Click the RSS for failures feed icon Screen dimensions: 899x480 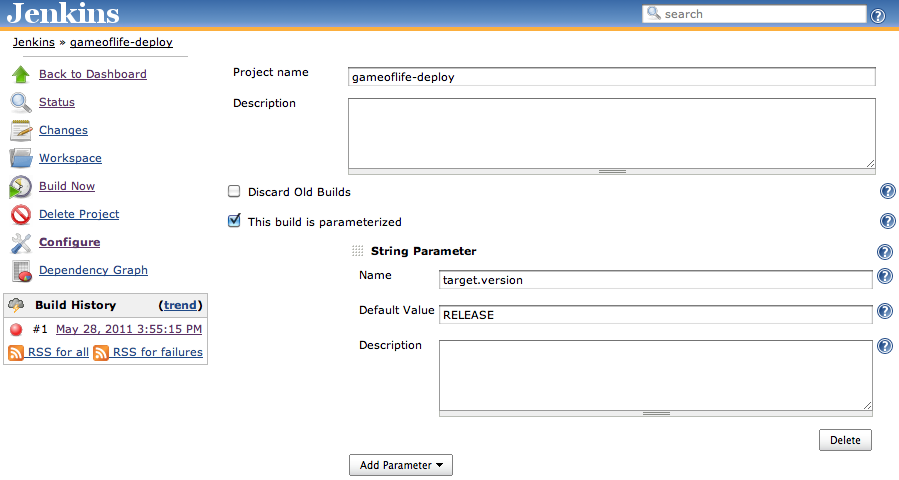pos(101,353)
